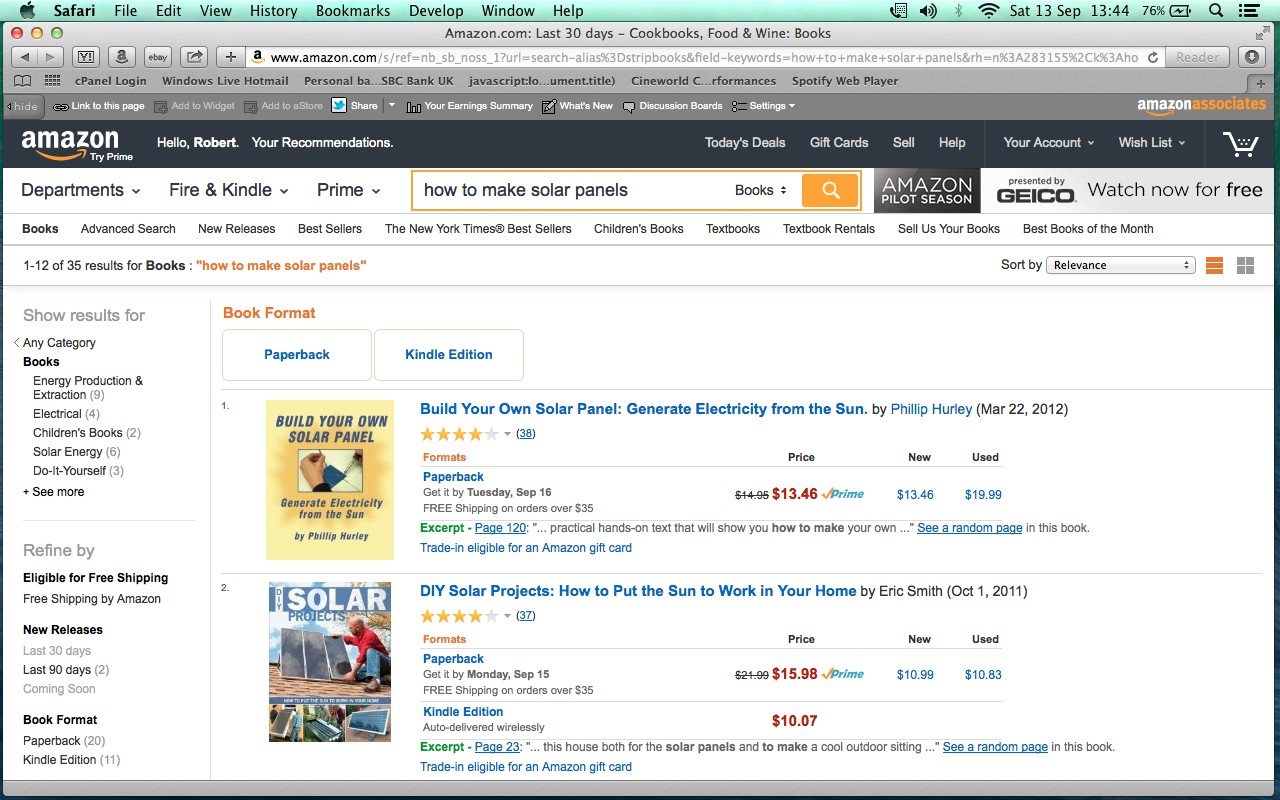Go to the Best Sellers tab
Viewport: 1280px width, 800px height.
[x=330, y=229]
